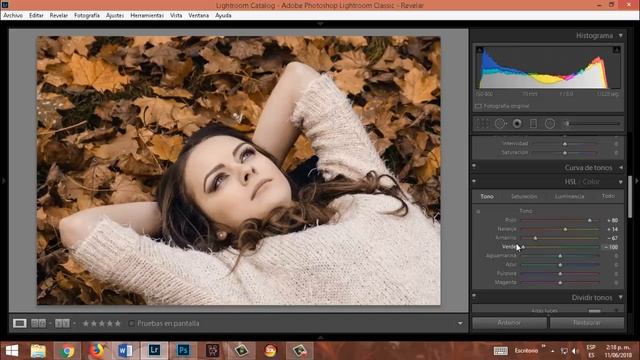640x360 pixels.
Task: Open Microsoft Word from taskbar
Action: point(125,351)
